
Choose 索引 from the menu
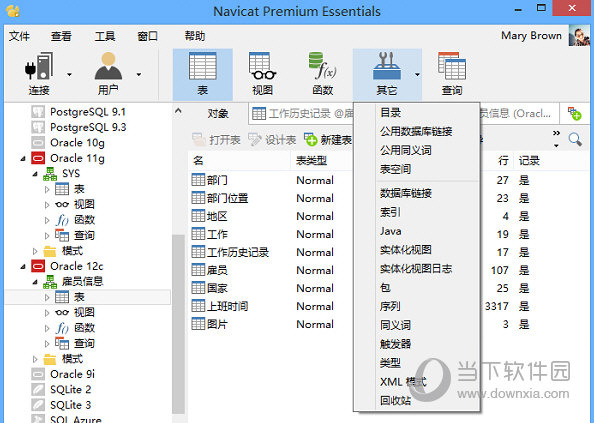tap(391, 212)
